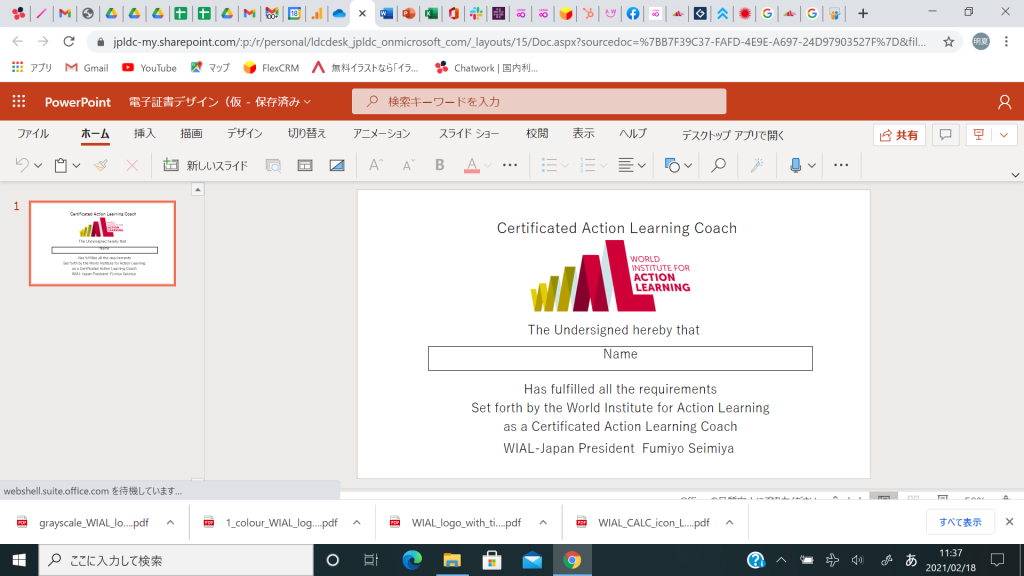Open the Find magnifier tool in ribbon
1024x576 pixels.
pyautogui.click(x=718, y=165)
